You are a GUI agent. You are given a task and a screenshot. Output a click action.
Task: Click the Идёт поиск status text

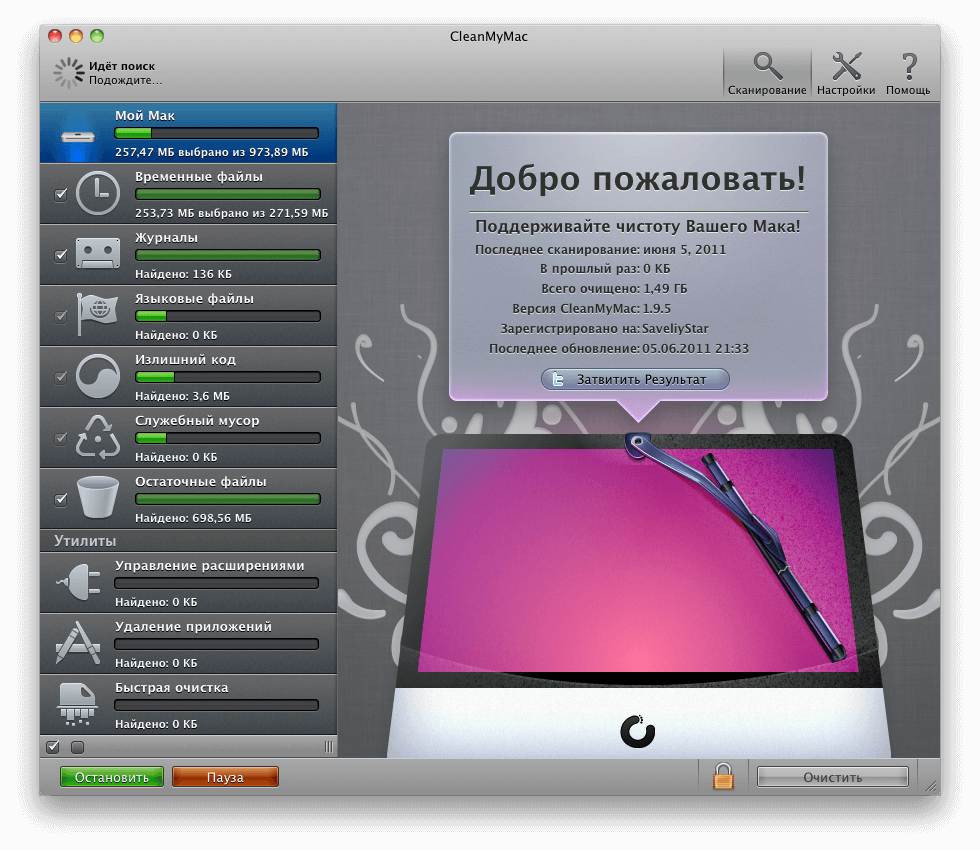pyautogui.click(x=122, y=66)
